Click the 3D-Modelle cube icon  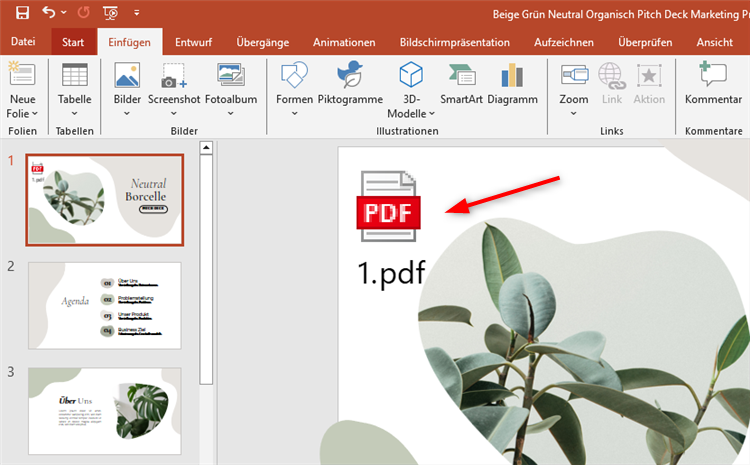coord(411,75)
